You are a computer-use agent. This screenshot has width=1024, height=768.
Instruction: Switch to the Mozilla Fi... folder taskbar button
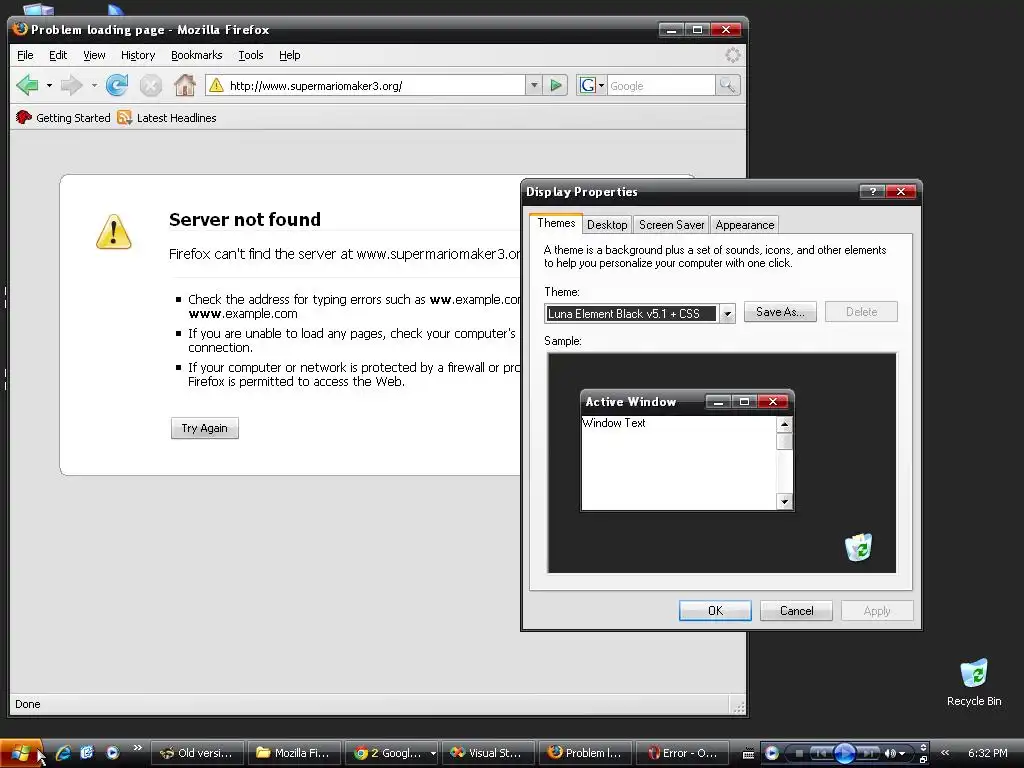point(294,753)
